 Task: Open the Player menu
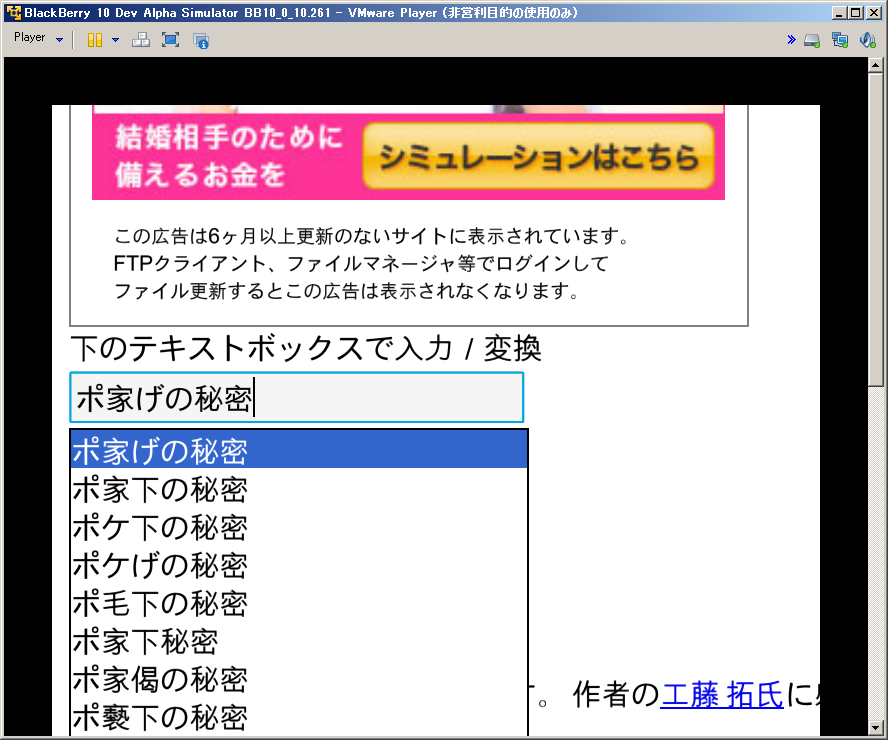(37, 39)
